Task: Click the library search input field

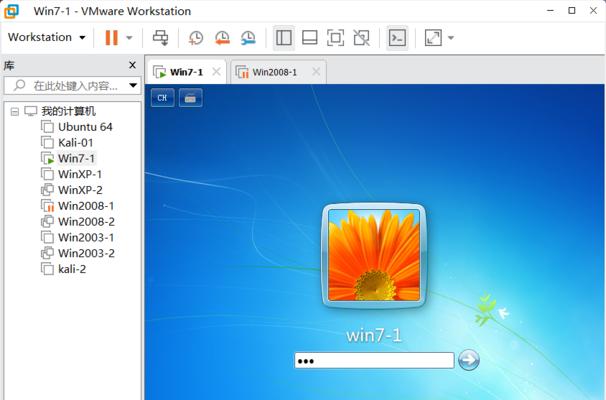Action: point(70,85)
